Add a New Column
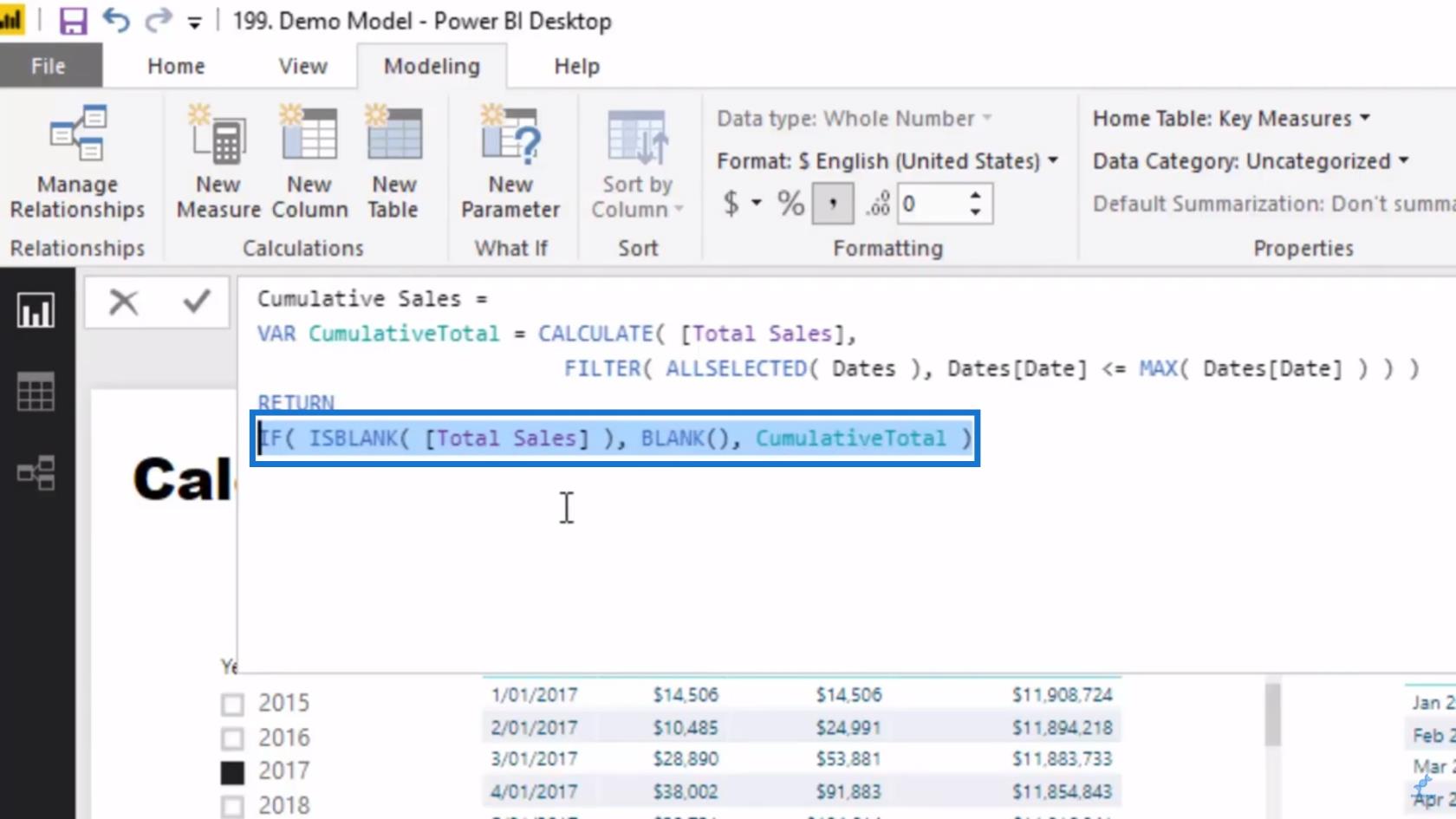Screen dimensions: 1456x819 pos(309,162)
